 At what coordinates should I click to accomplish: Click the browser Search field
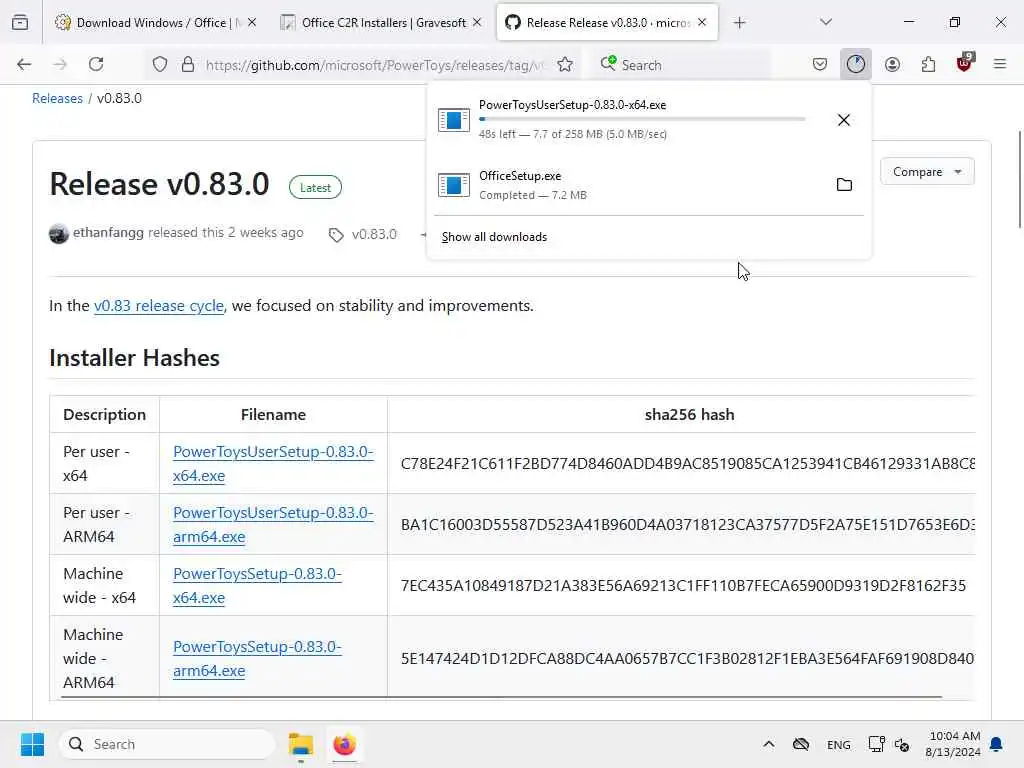[x=682, y=65]
